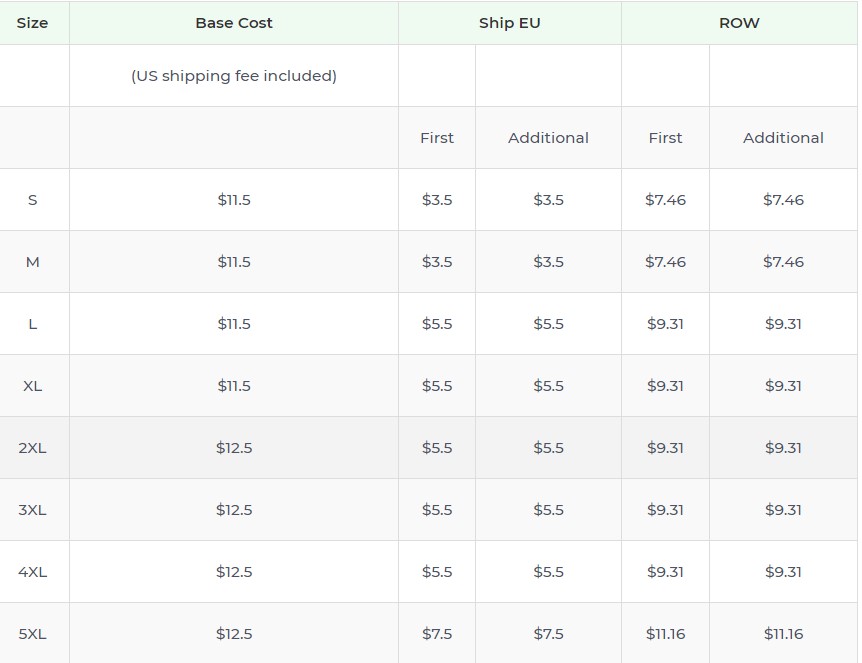
Task: Click EU additional fee for size 3XL
Action: tap(548, 511)
